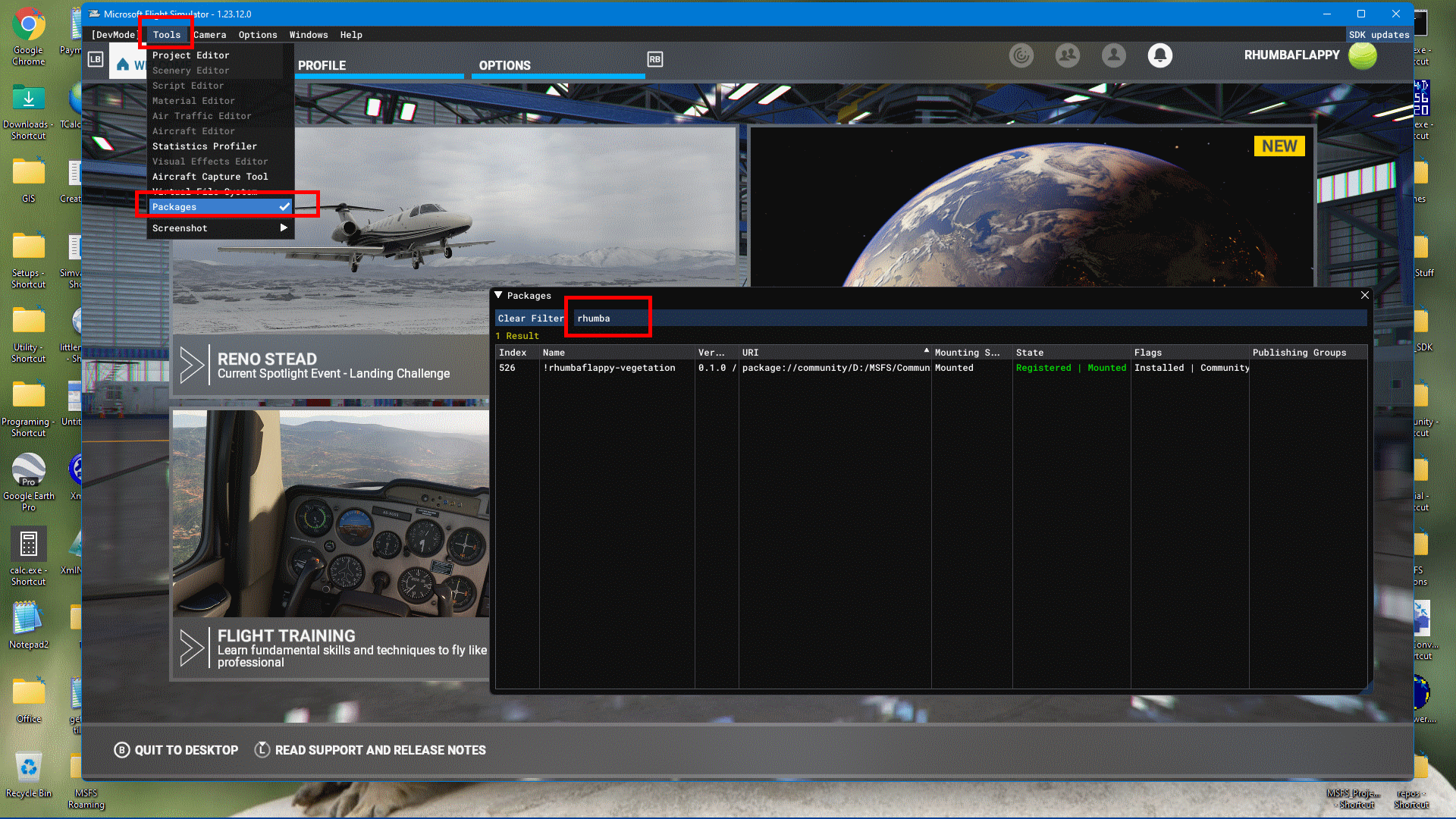Viewport: 1456px width, 819px height.
Task: Open the Help menu
Action: 351,35
